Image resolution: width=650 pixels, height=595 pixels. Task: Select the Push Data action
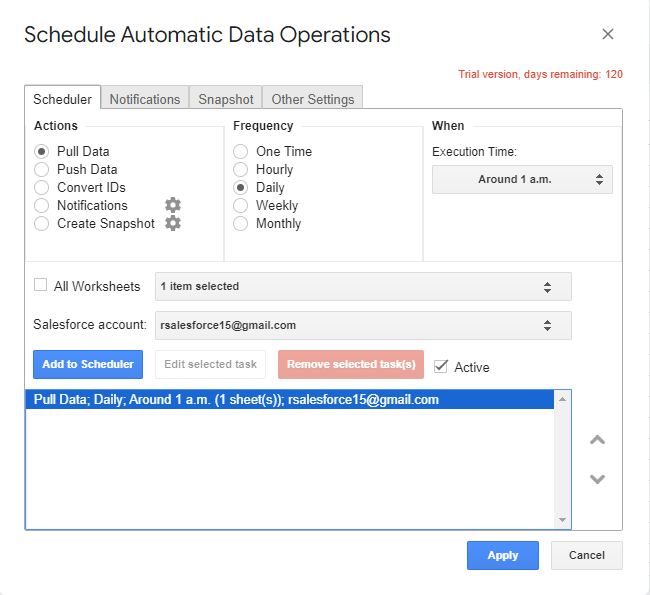tap(42, 170)
